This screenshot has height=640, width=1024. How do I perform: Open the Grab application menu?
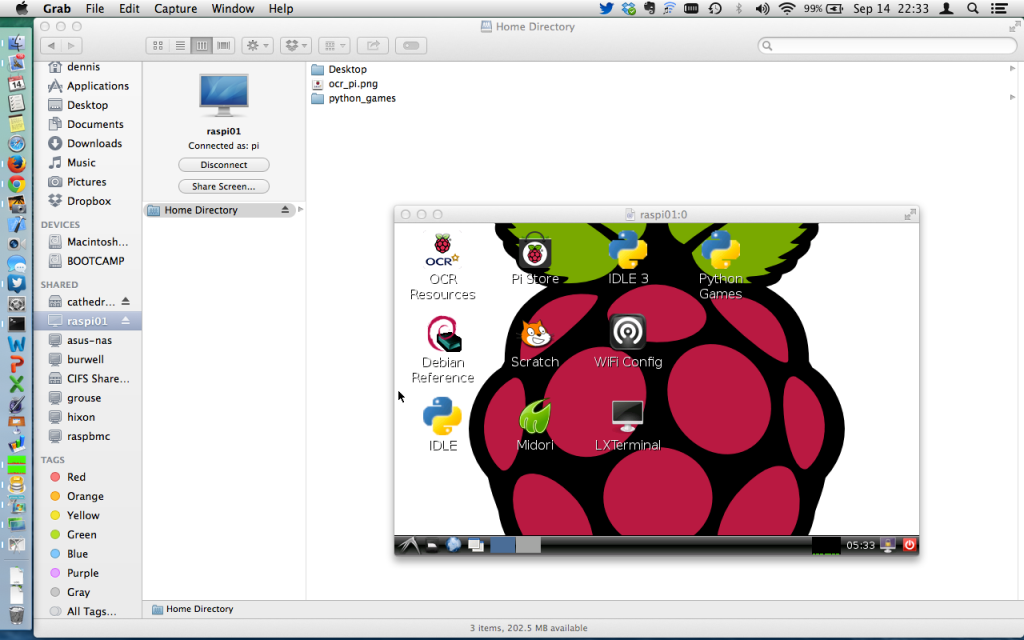coord(57,8)
